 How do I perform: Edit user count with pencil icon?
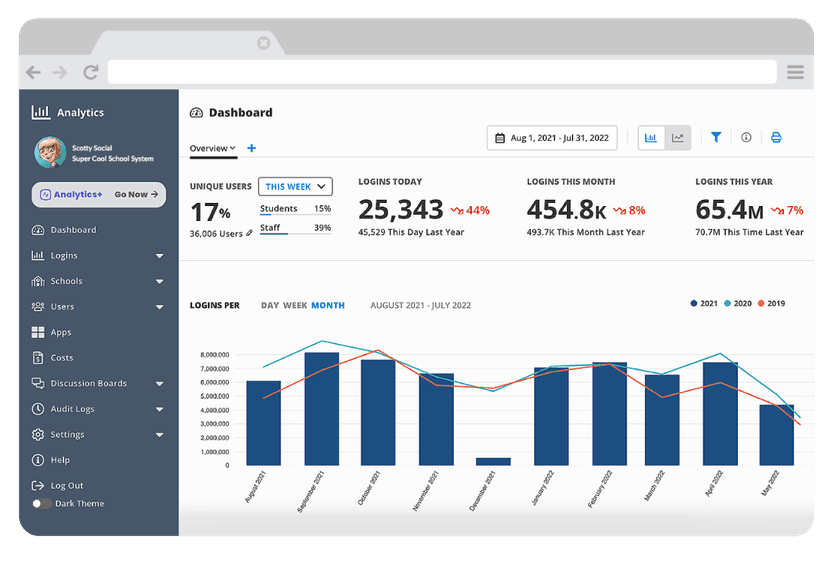[x=249, y=233]
